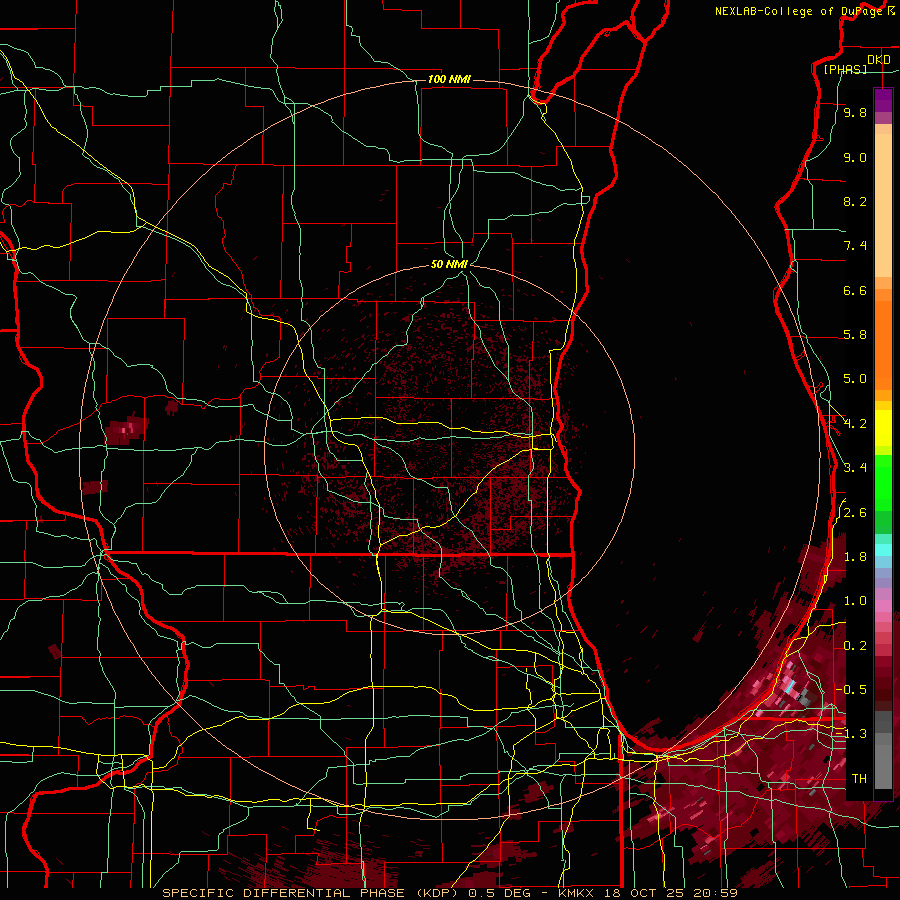The height and width of the screenshot is (900, 900).
Task: Click the 20:59 time stamp
Action: pos(715,893)
